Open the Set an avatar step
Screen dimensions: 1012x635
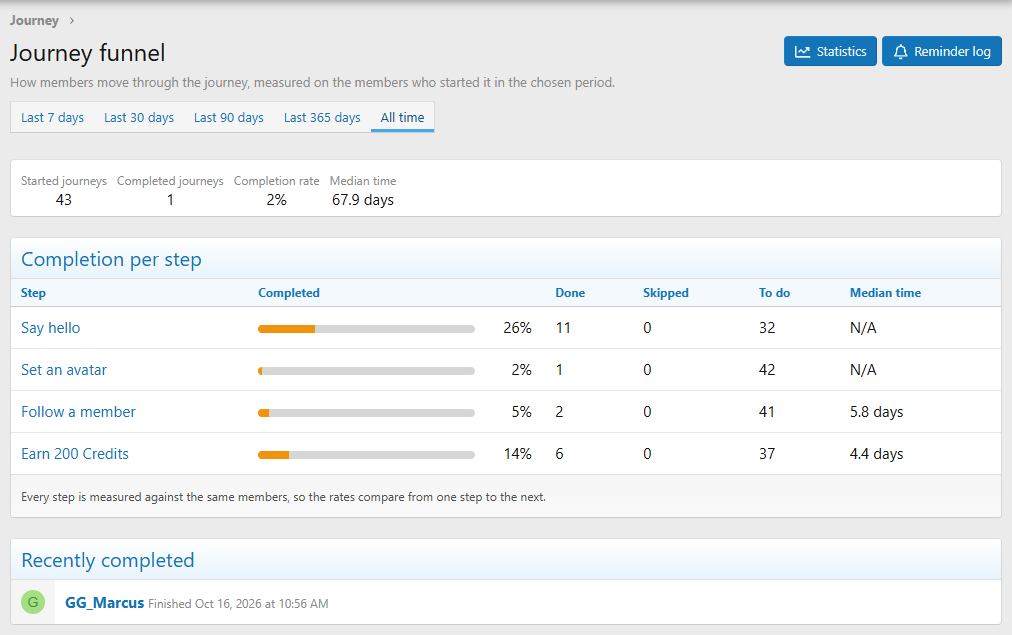click(64, 370)
